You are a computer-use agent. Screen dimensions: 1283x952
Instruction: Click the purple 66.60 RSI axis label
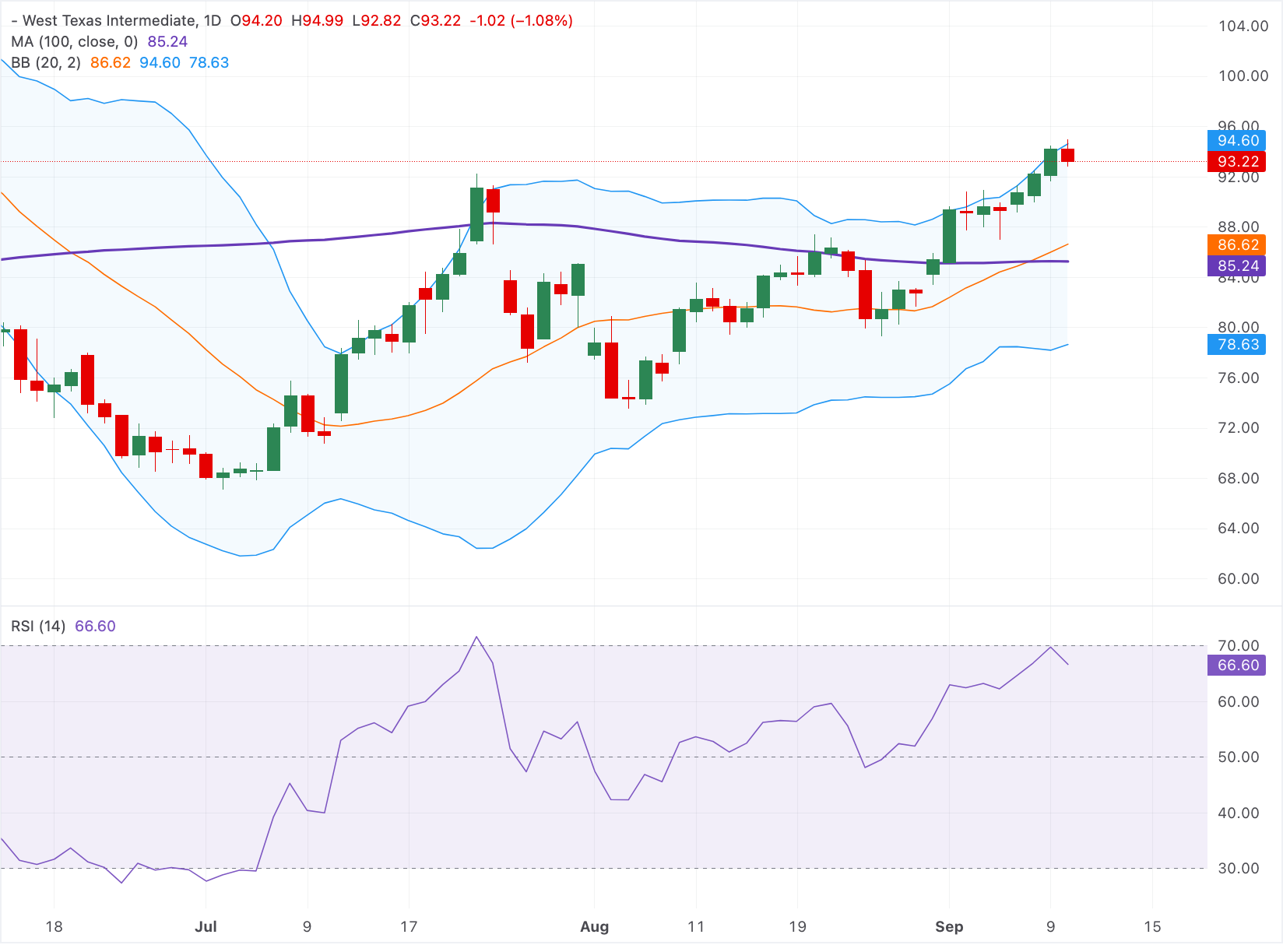point(1237,666)
